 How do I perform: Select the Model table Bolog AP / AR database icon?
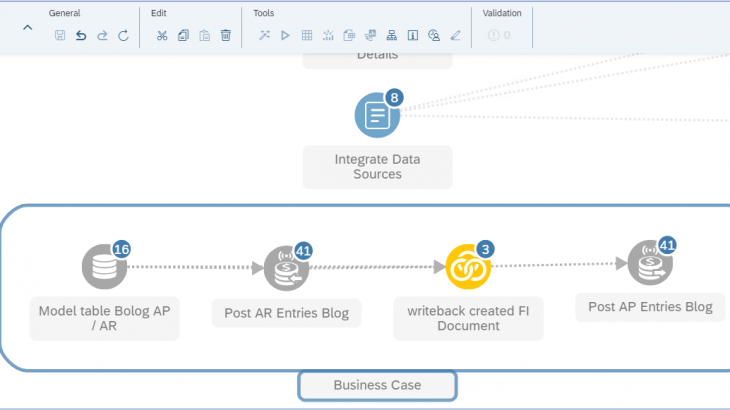(x=104, y=267)
